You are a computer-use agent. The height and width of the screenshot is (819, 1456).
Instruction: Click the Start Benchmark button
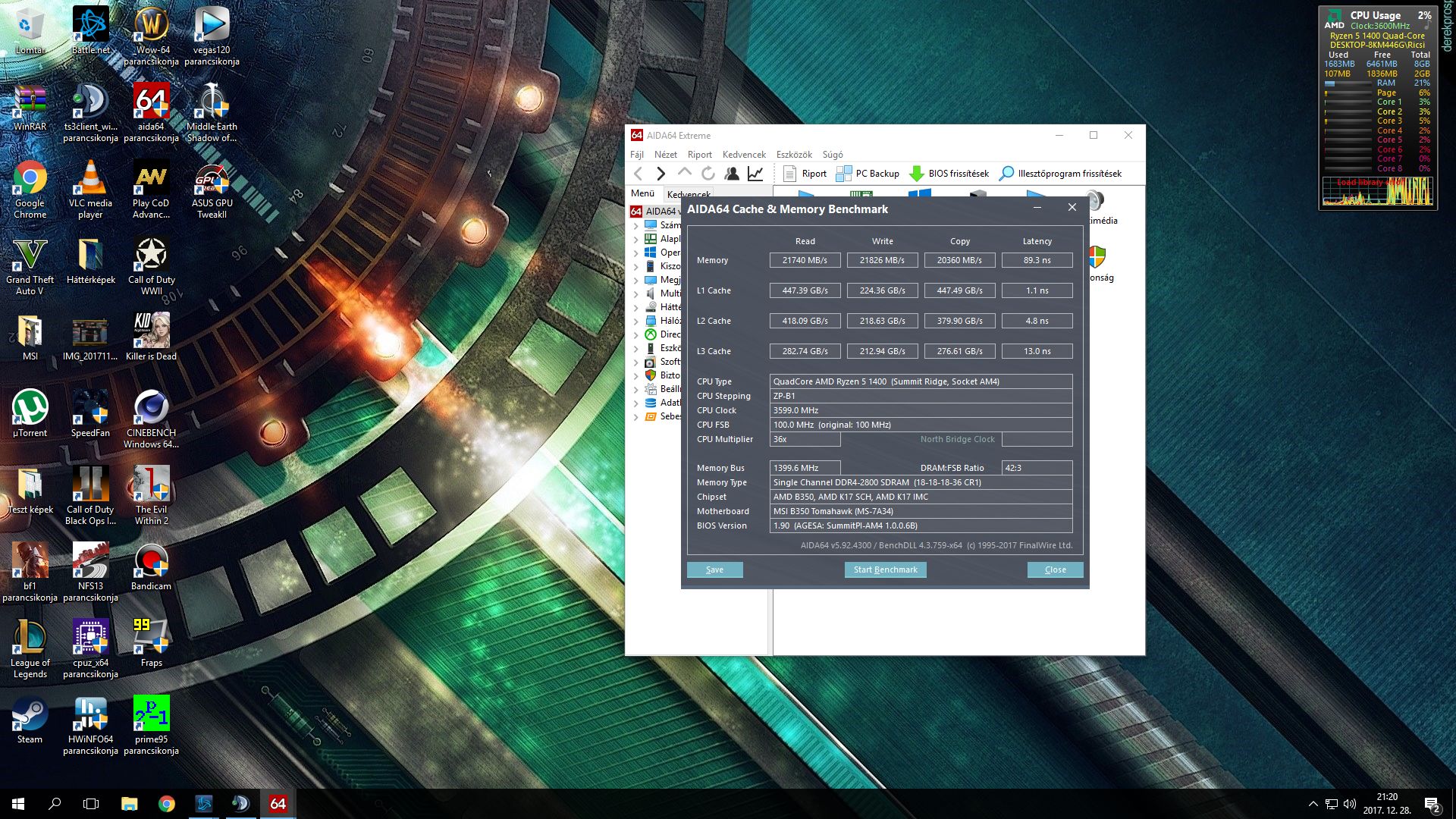coord(885,570)
